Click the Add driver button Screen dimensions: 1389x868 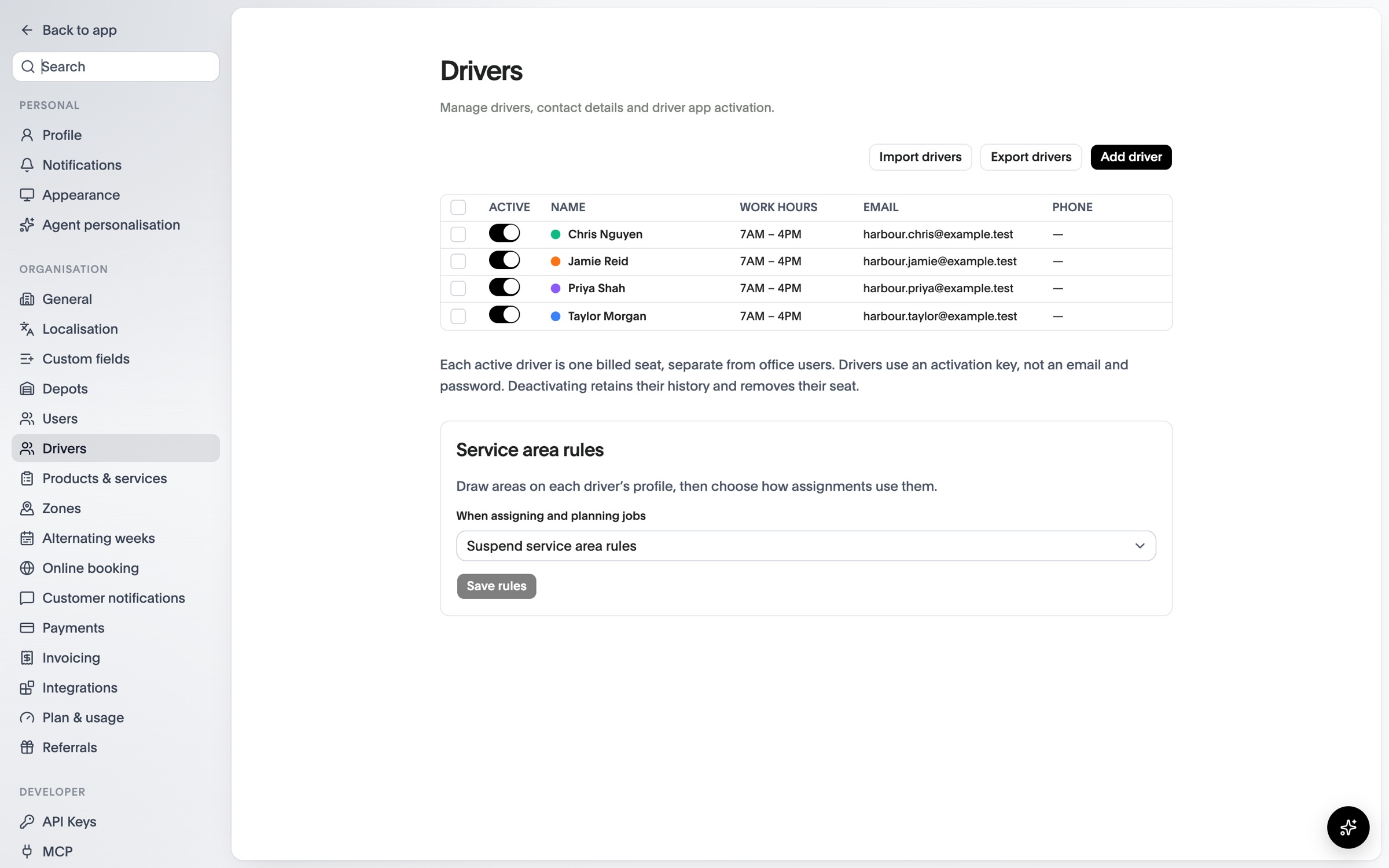point(1131,157)
